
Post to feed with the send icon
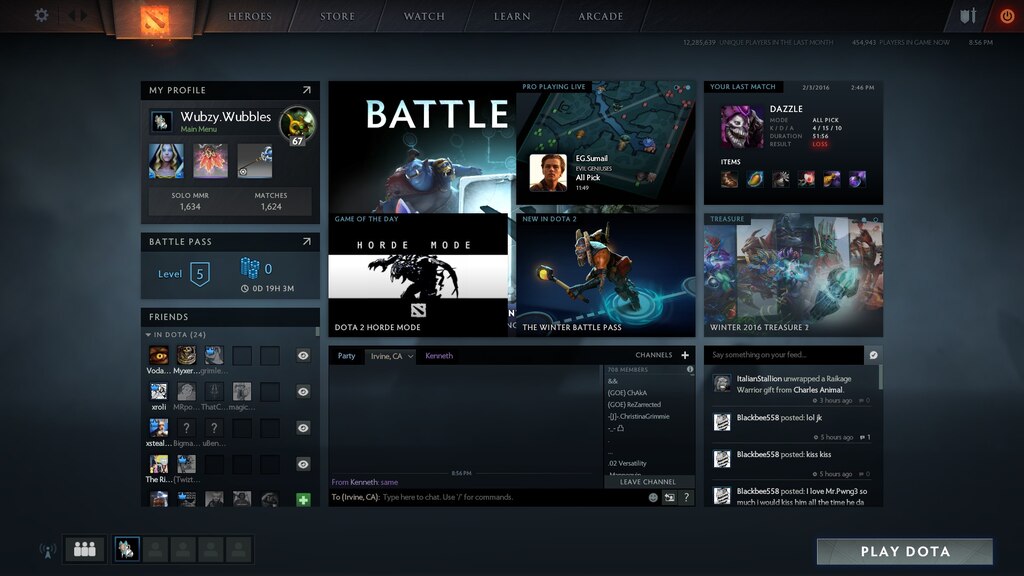[x=873, y=355]
